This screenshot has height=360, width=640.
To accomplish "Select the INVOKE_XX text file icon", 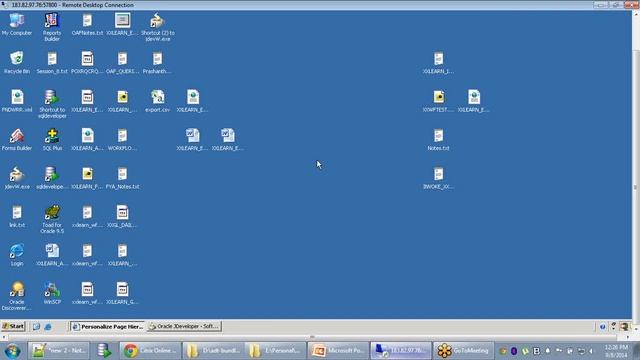I will pos(438,178).
